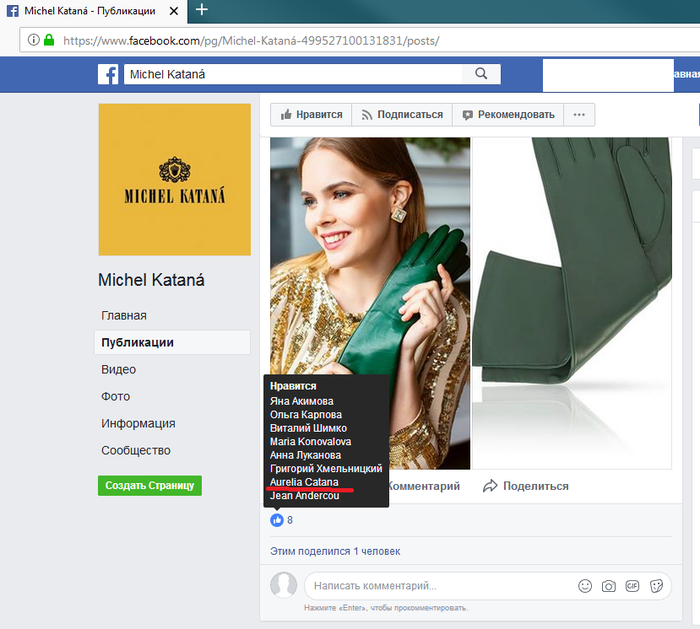Viewport: 700px width, 629px height.
Task: Click the Рекомендовать button
Action: pyautogui.click(x=508, y=115)
